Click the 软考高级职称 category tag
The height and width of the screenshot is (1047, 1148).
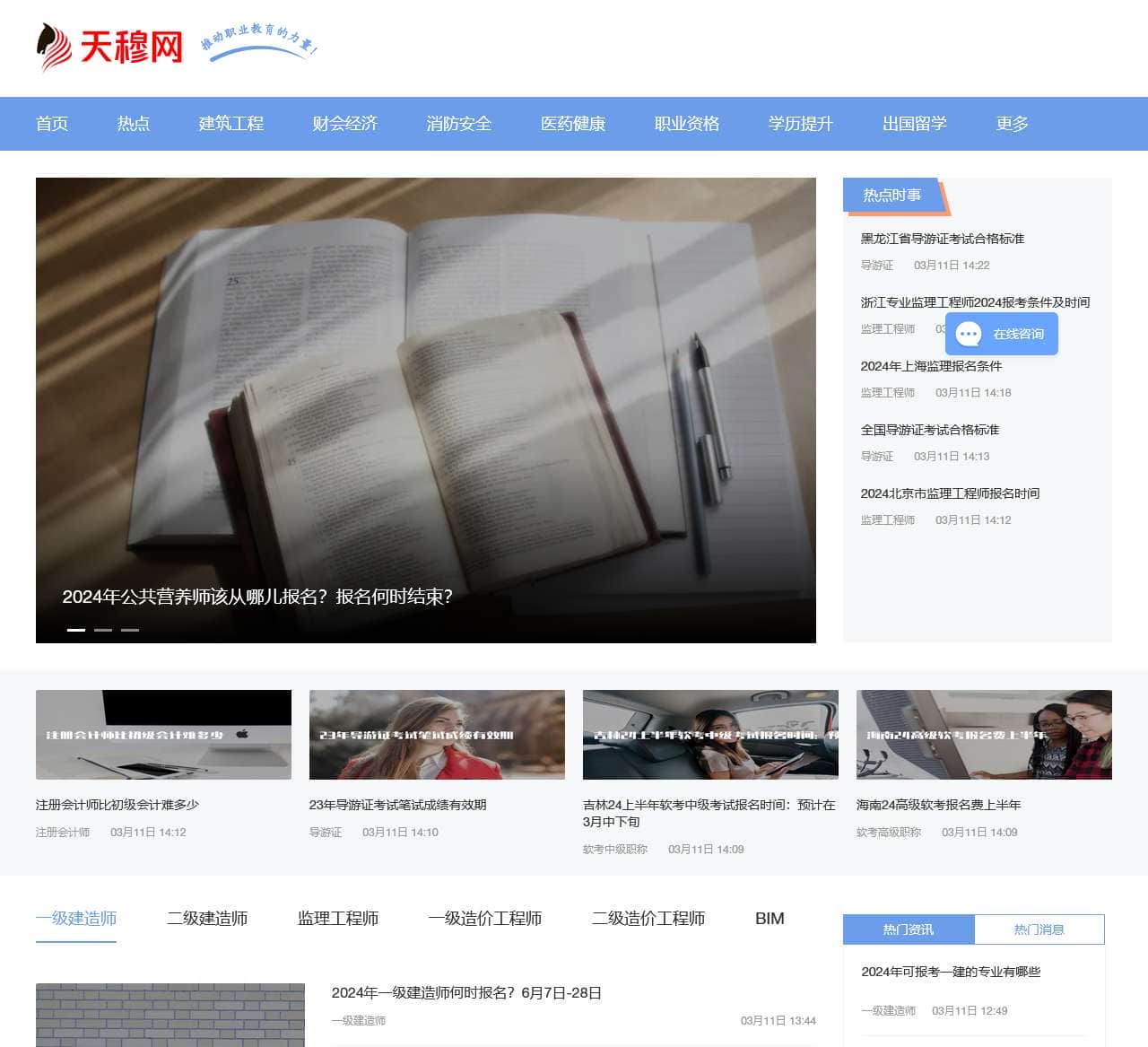coord(889,833)
